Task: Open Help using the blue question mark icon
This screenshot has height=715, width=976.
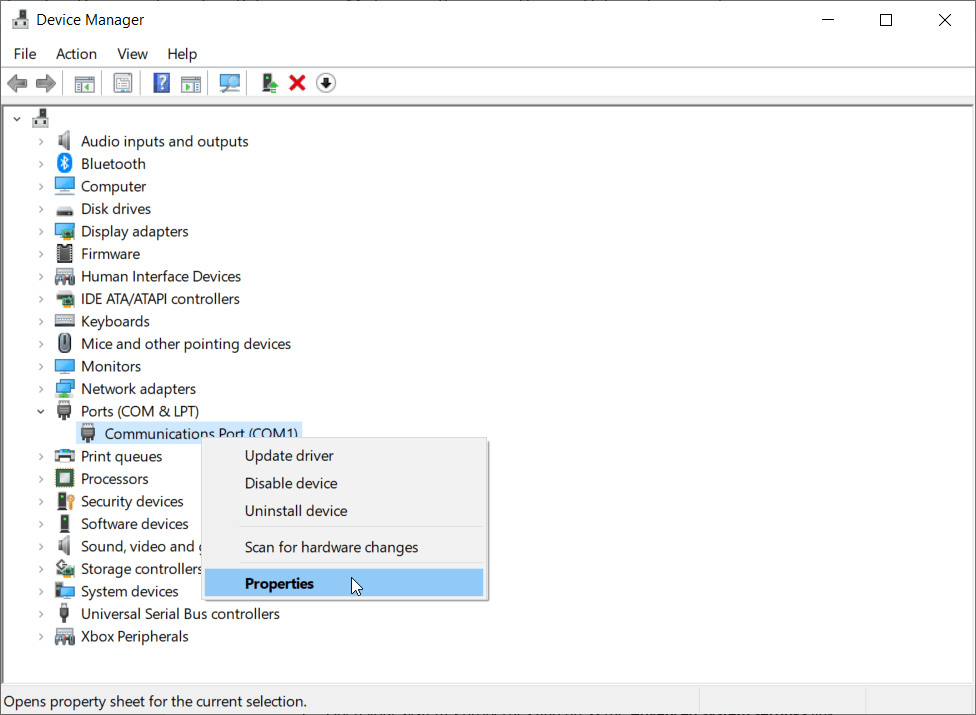Action: coord(161,82)
